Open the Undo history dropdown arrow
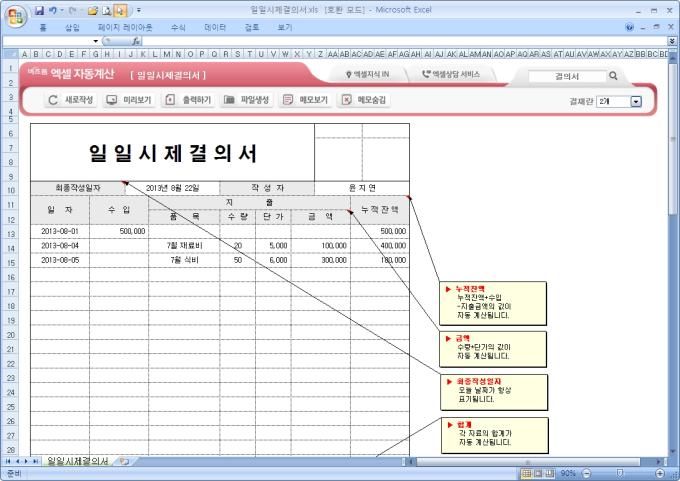Image resolution: width=680 pixels, height=481 pixels. 62,10
